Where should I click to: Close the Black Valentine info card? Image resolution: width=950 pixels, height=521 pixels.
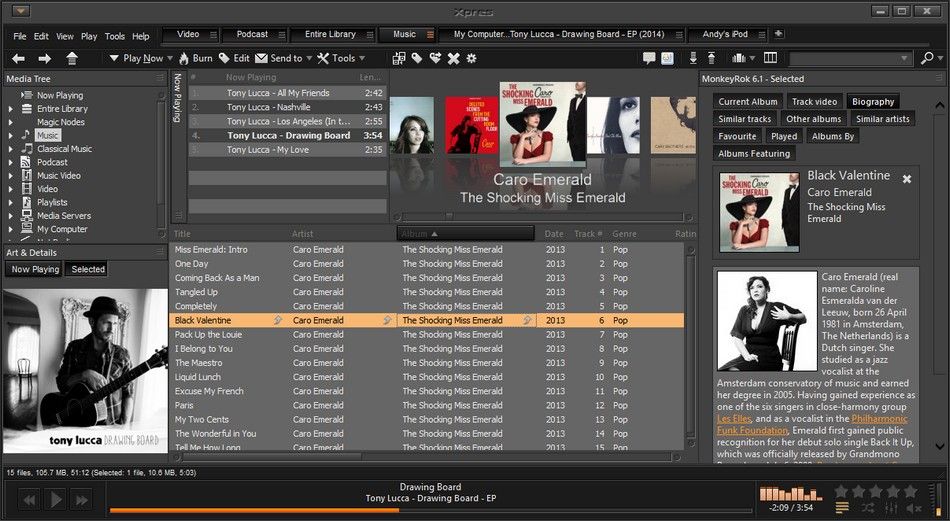[907, 179]
